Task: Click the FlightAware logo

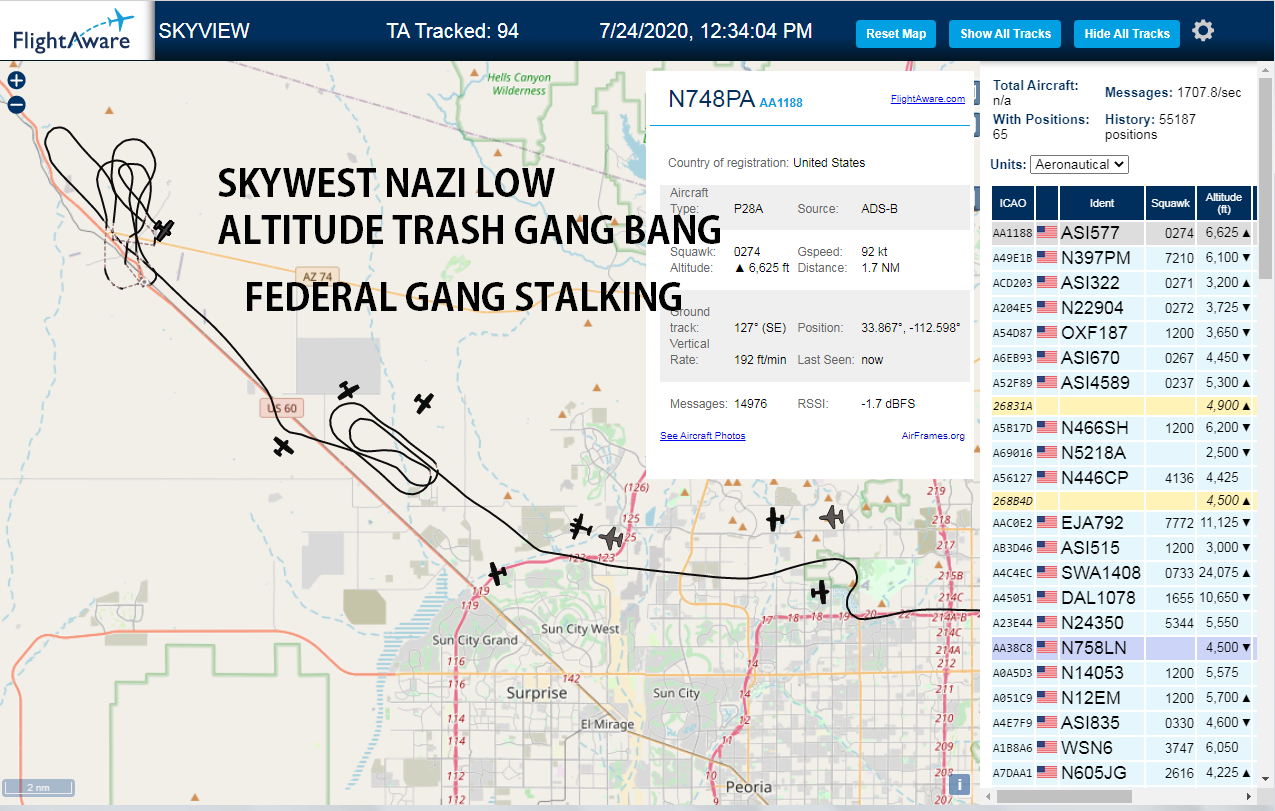Action: pyautogui.click(x=75, y=31)
